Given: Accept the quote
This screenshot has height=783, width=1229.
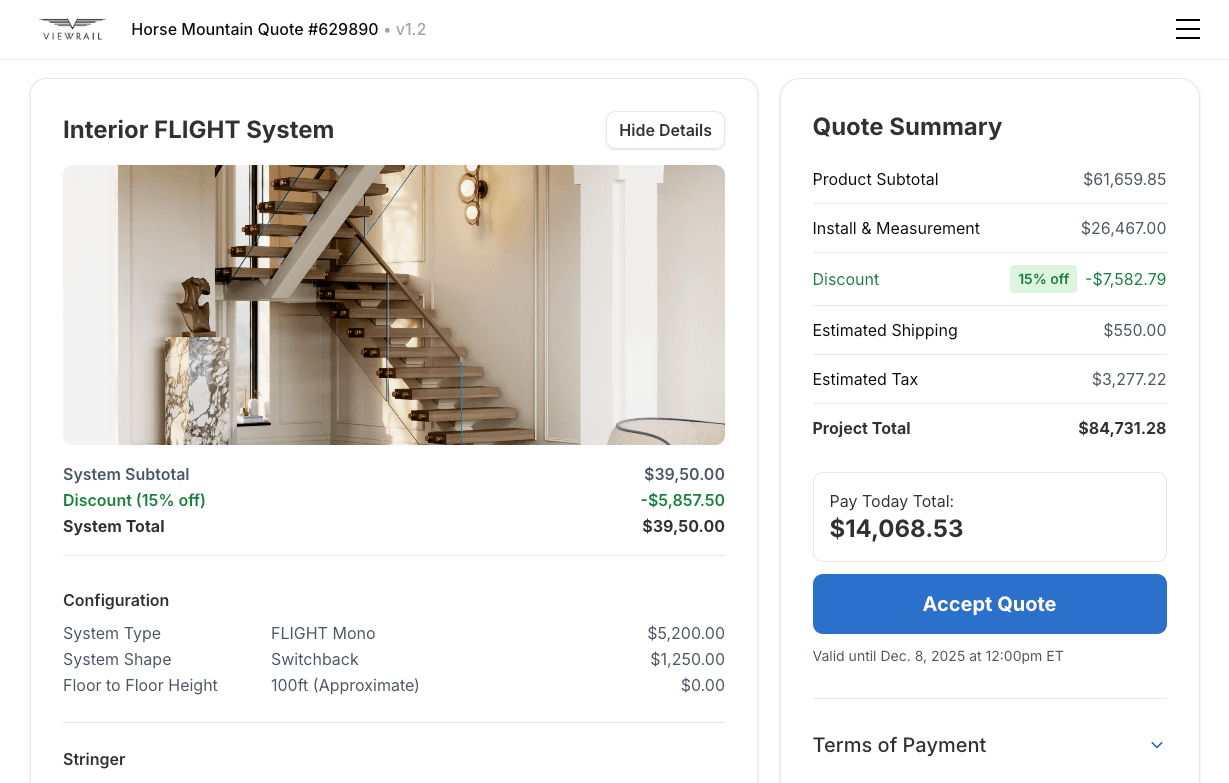Looking at the screenshot, I should coord(989,604).
